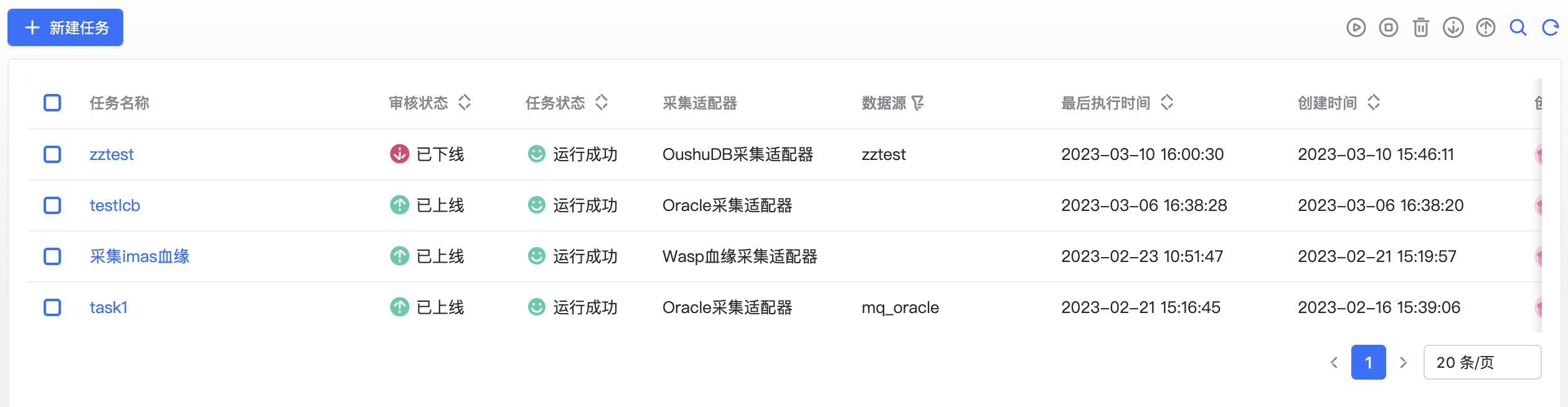Open the 20 条/页 page size dropdown
Screen dimensions: 1568x407
pos(1482,362)
